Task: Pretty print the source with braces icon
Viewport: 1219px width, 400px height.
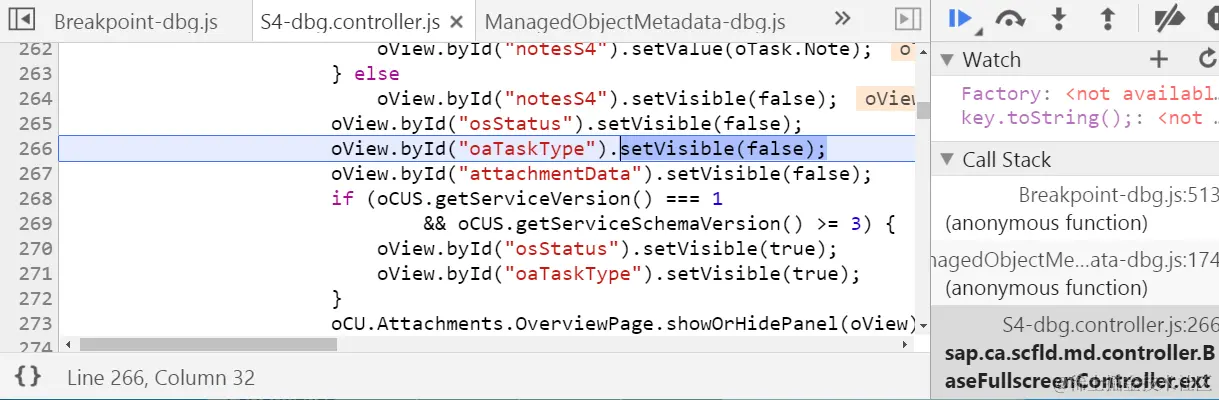Action: pyautogui.click(x=28, y=377)
